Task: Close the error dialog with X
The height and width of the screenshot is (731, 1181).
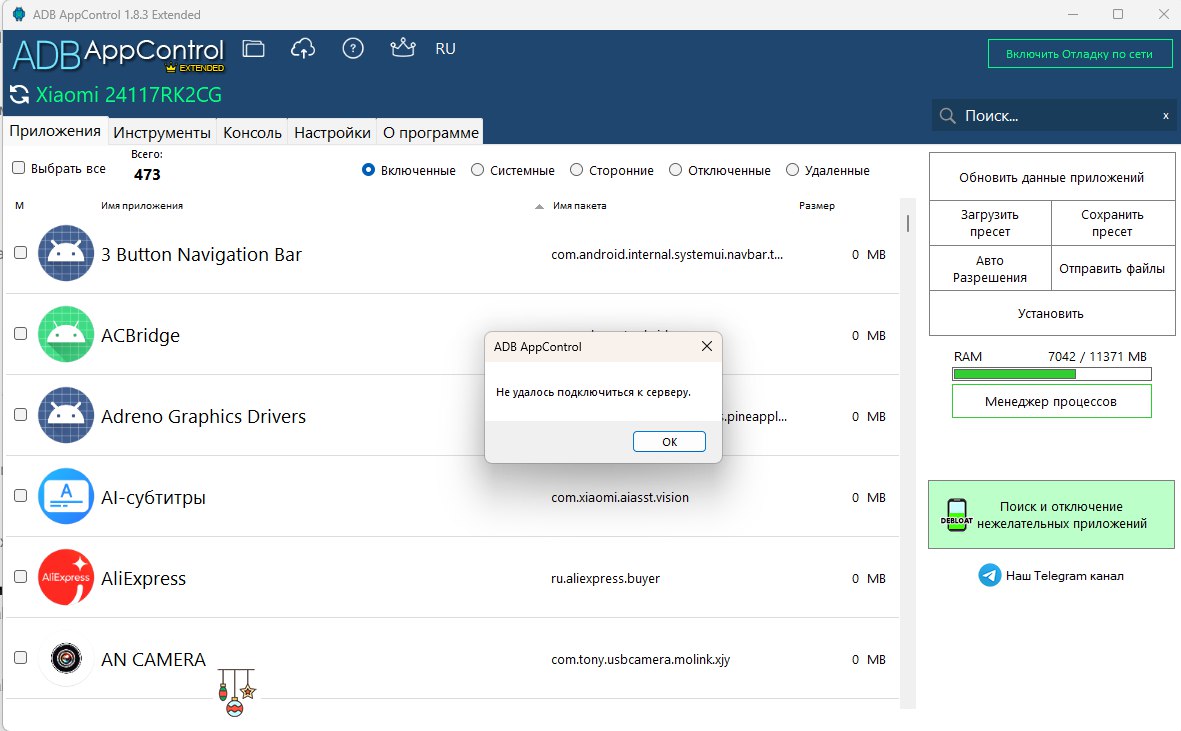Action: point(706,346)
